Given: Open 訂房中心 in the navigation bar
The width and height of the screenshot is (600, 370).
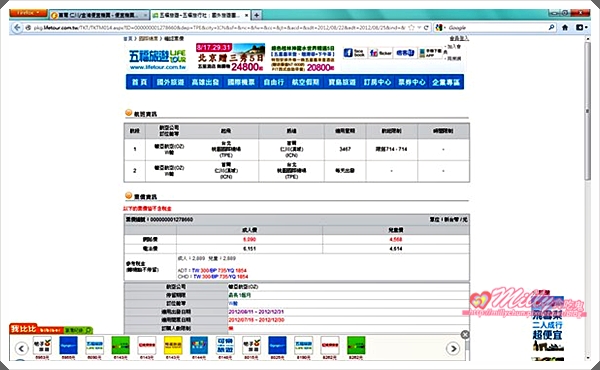Looking at the screenshot, I should [x=377, y=82].
